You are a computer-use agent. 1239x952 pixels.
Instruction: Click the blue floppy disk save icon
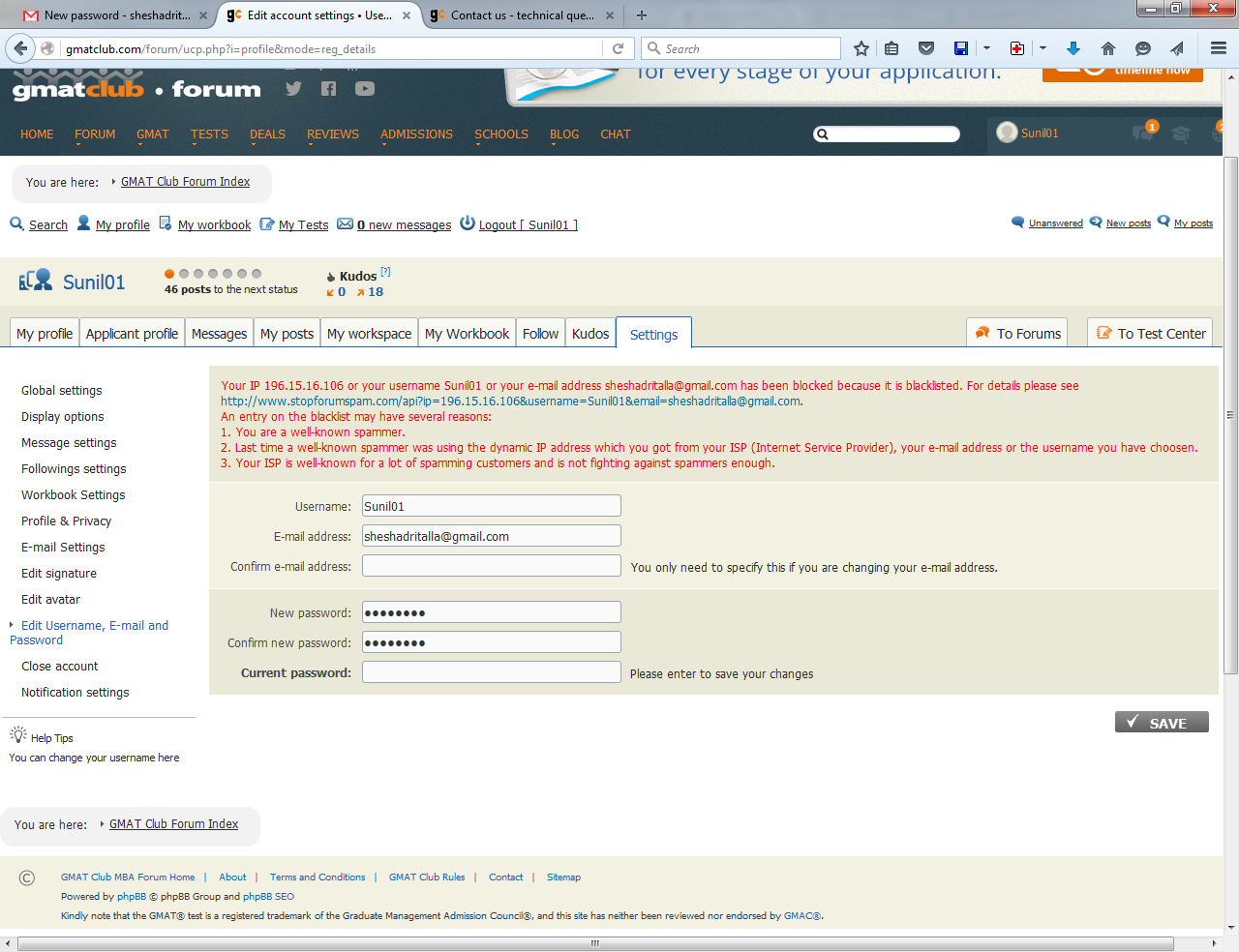pos(961,48)
